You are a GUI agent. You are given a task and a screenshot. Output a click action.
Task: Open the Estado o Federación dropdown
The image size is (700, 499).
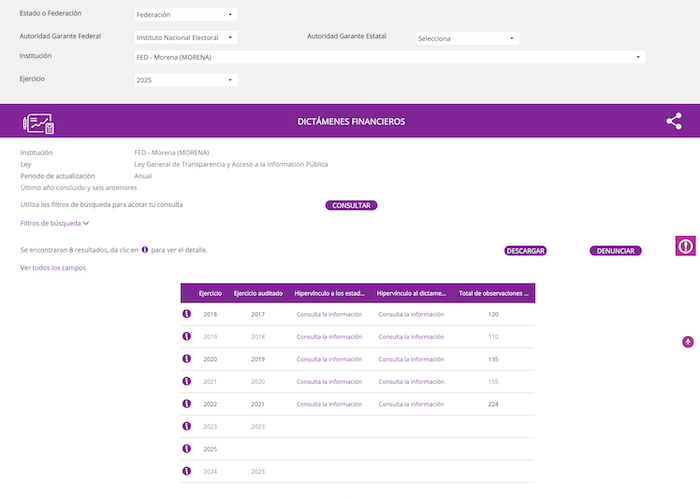click(x=185, y=15)
